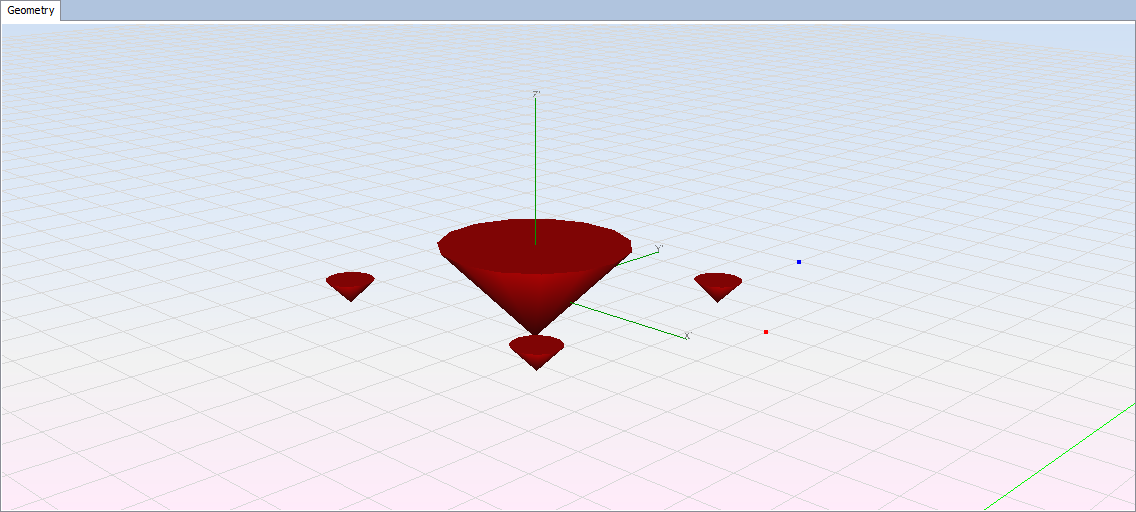The height and width of the screenshot is (512, 1136).
Task: Click the bottom tip of the front small cone
Action: pyautogui.click(x=537, y=368)
